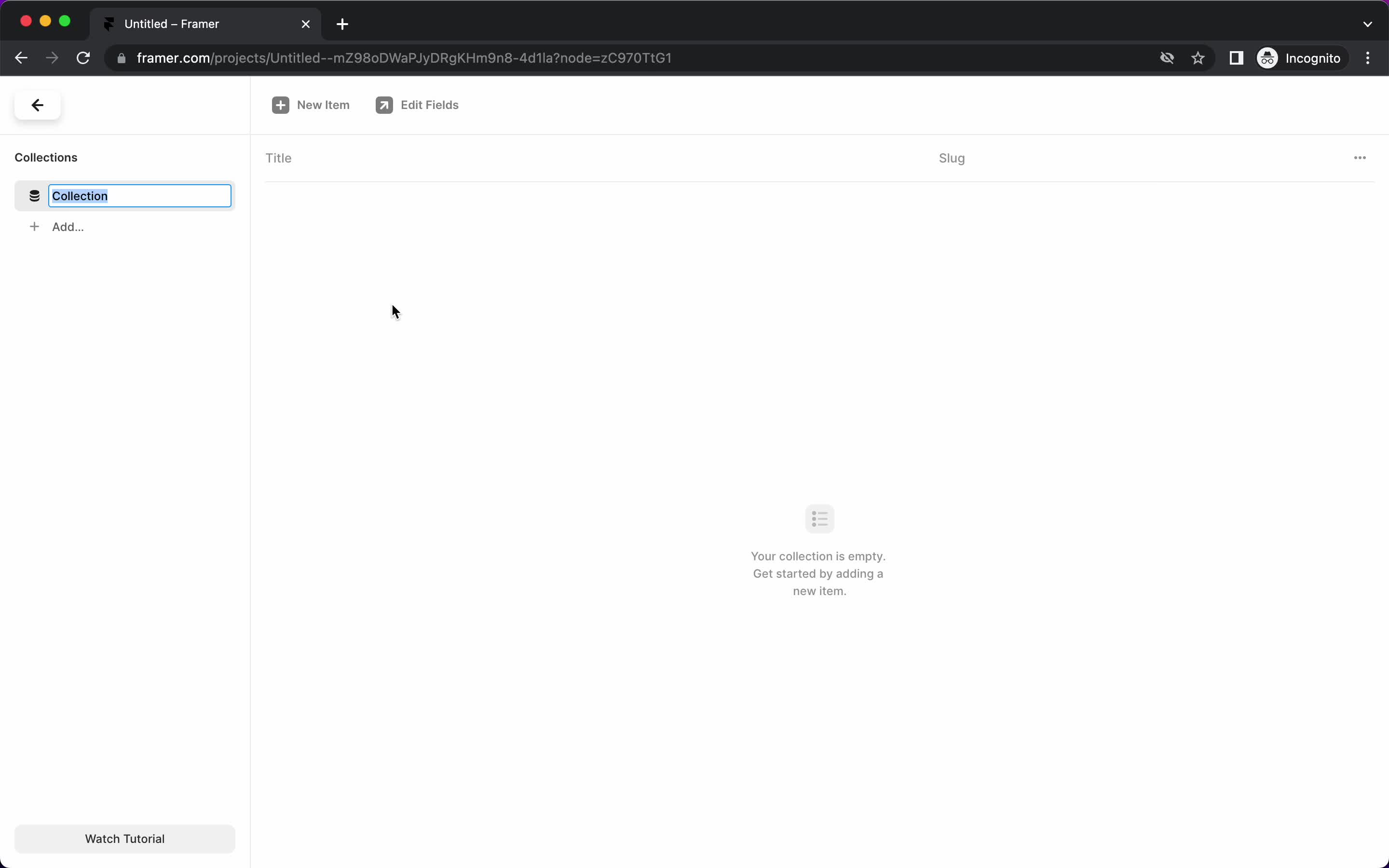Click the New Item button
Viewport: 1389px width, 868px height.
(x=312, y=105)
